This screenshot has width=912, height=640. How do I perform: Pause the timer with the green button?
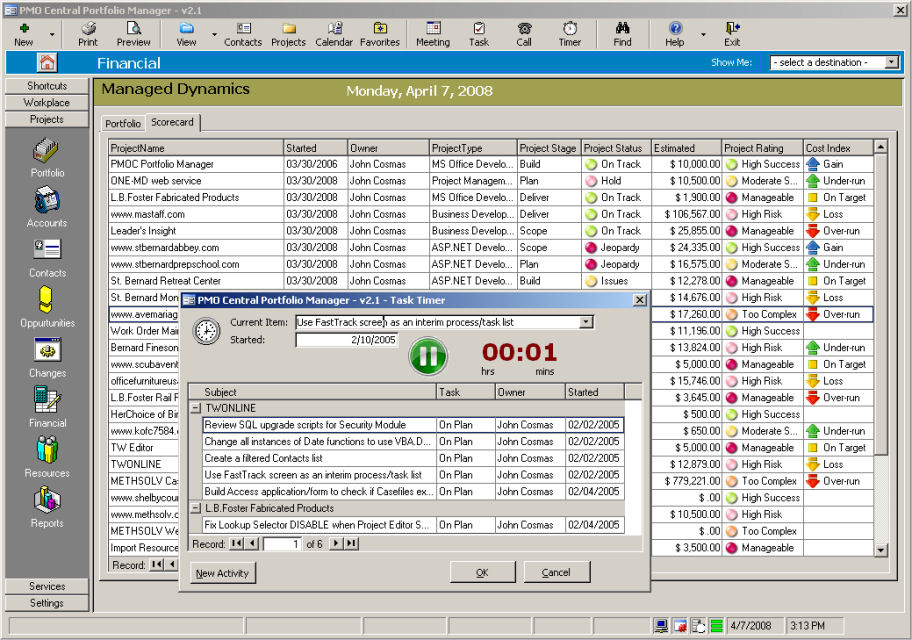click(x=429, y=357)
